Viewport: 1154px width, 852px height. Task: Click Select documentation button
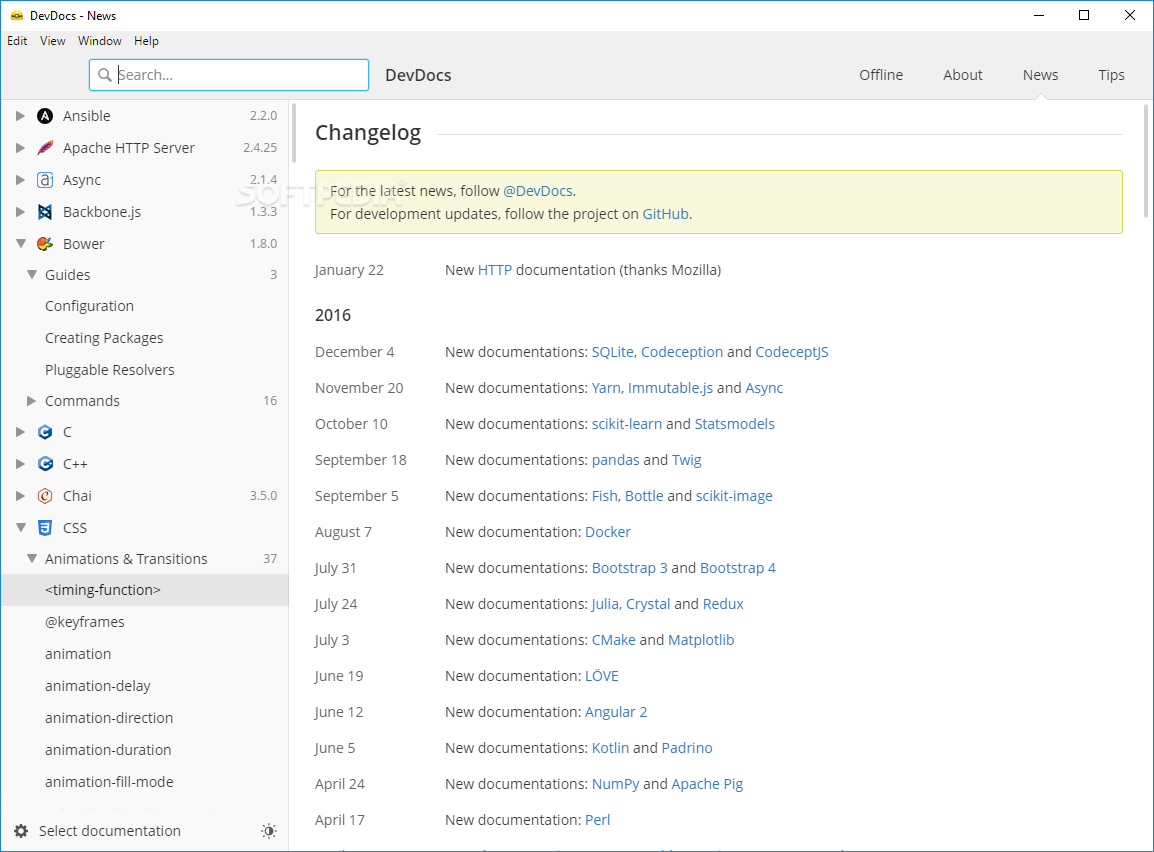click(110, 831)
